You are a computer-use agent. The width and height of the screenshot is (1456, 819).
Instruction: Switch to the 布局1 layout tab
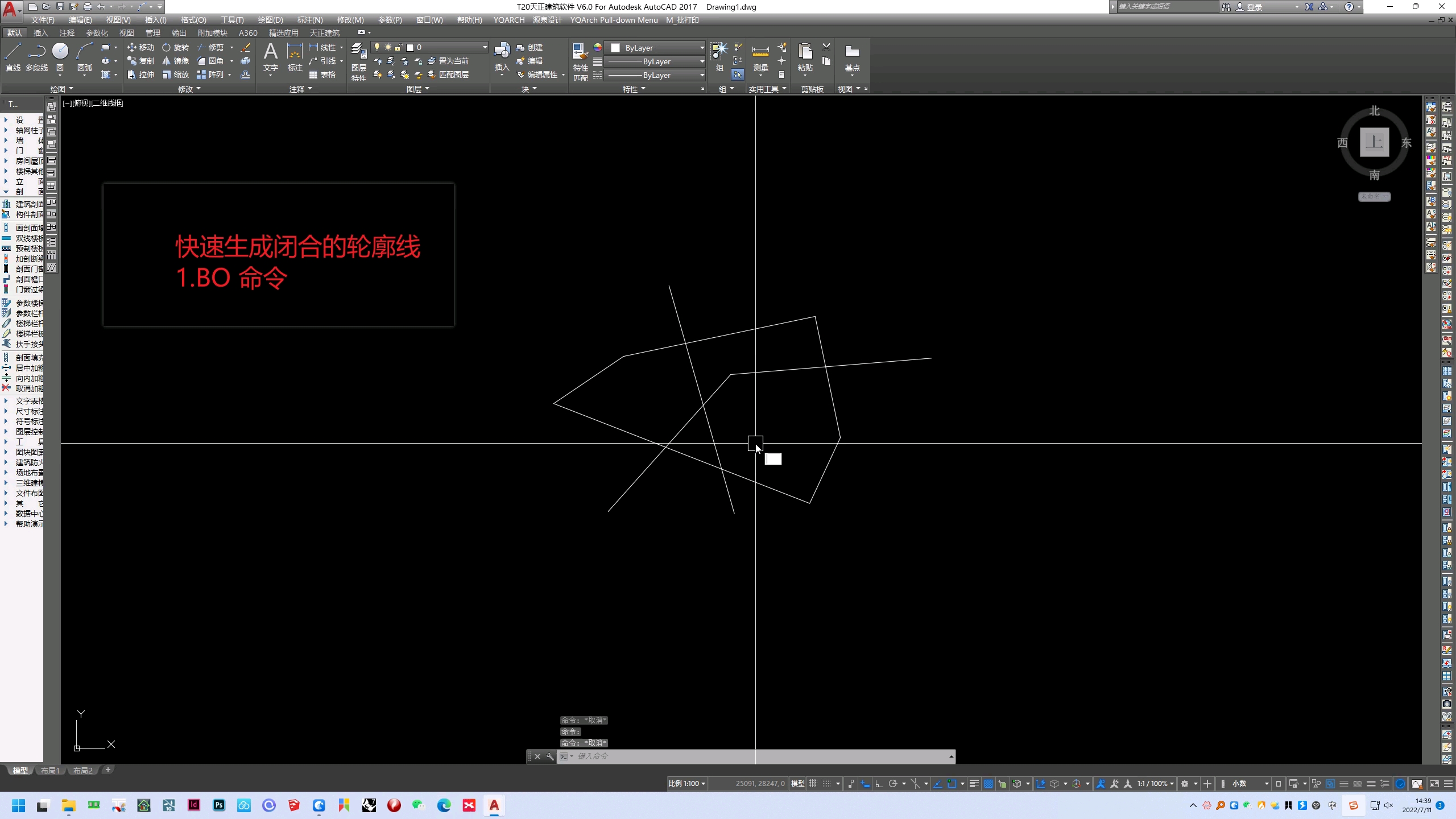[x=50, y=771]
